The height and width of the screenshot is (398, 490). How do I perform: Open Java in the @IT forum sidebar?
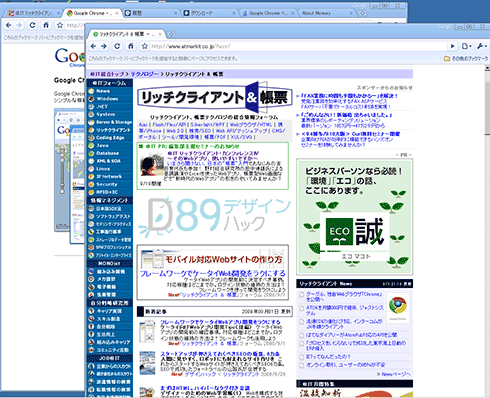tap(102, 146)
